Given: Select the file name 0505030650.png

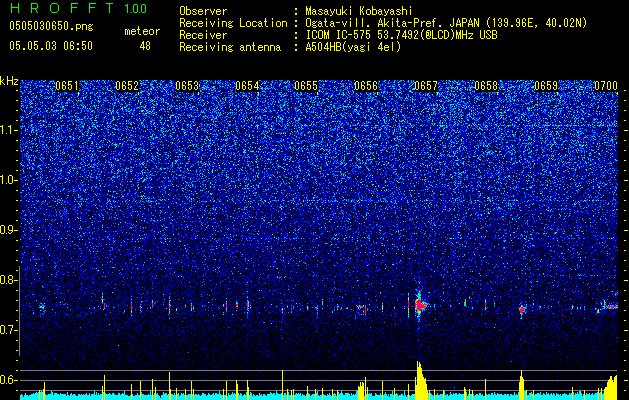Looking at the screenshot, I should pos(51,26).
